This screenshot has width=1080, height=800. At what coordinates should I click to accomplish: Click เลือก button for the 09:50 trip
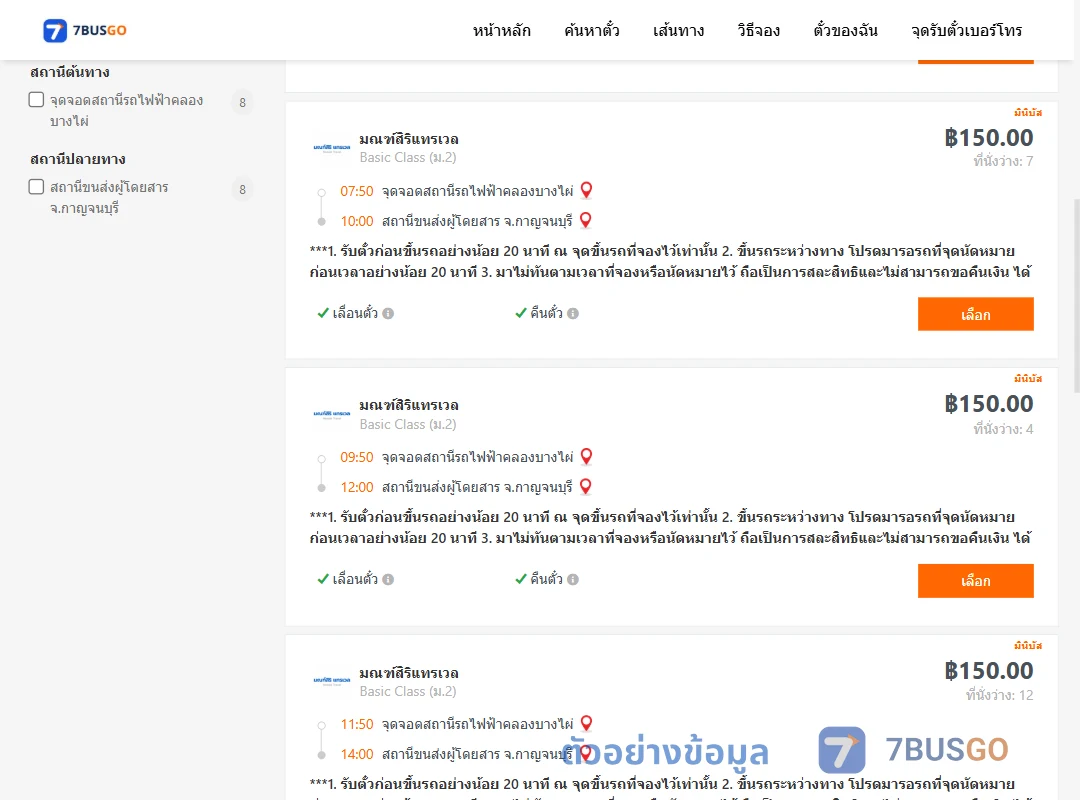coord(975,581)
